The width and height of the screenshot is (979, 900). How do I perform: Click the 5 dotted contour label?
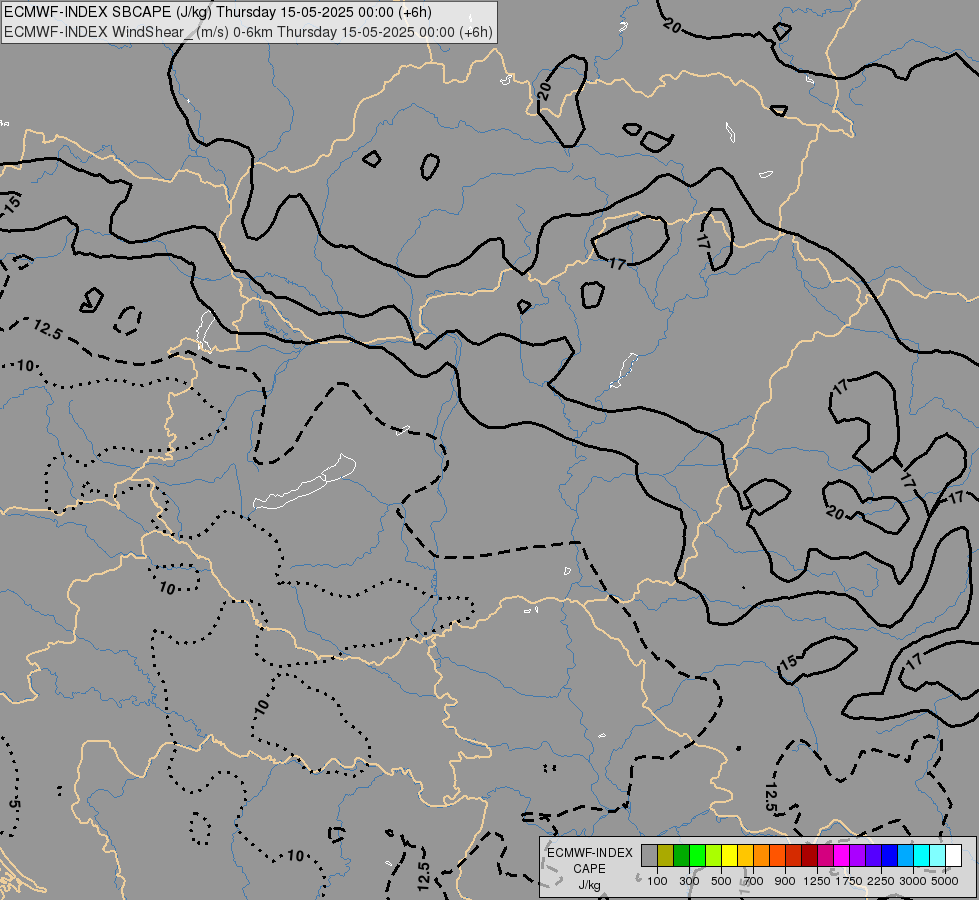pyautogui.click(x=15, y=806)
